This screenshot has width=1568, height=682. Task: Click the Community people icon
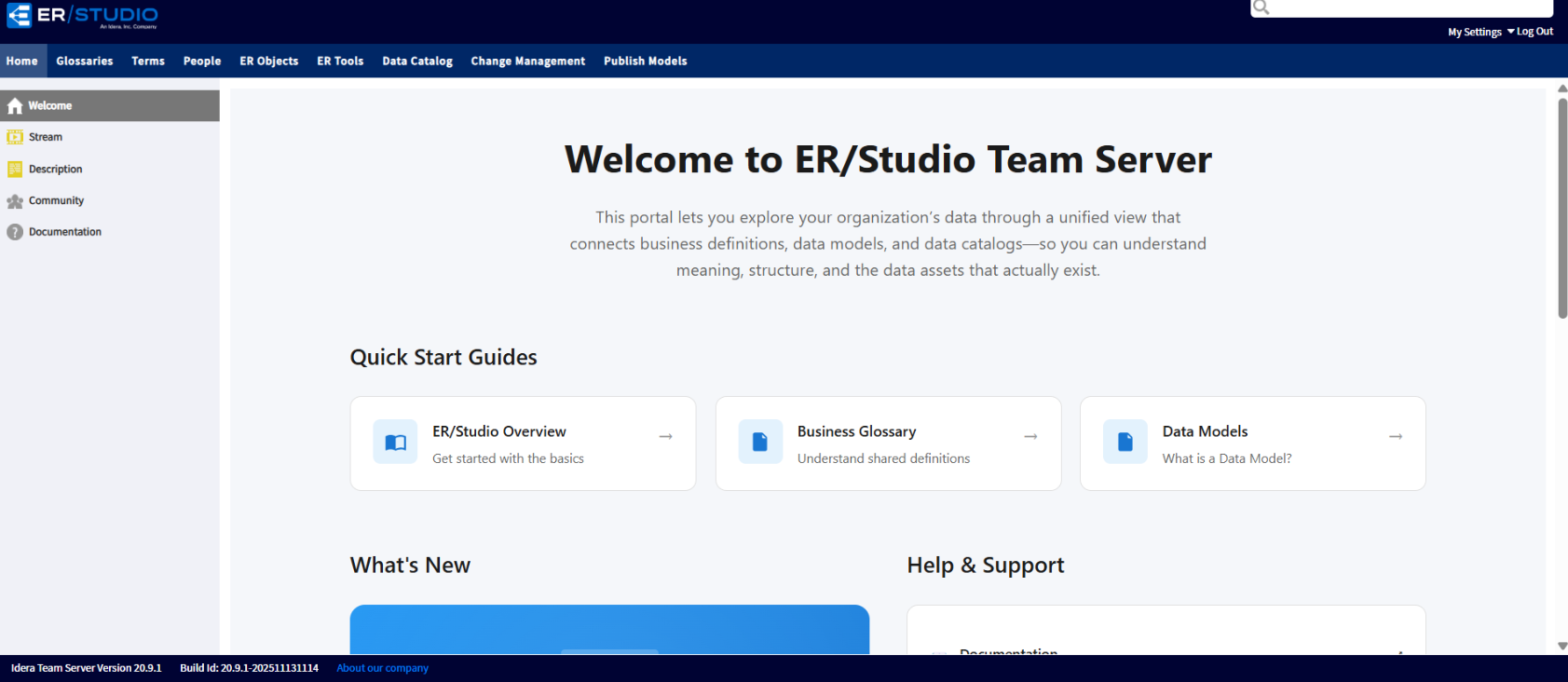(15, 200)
